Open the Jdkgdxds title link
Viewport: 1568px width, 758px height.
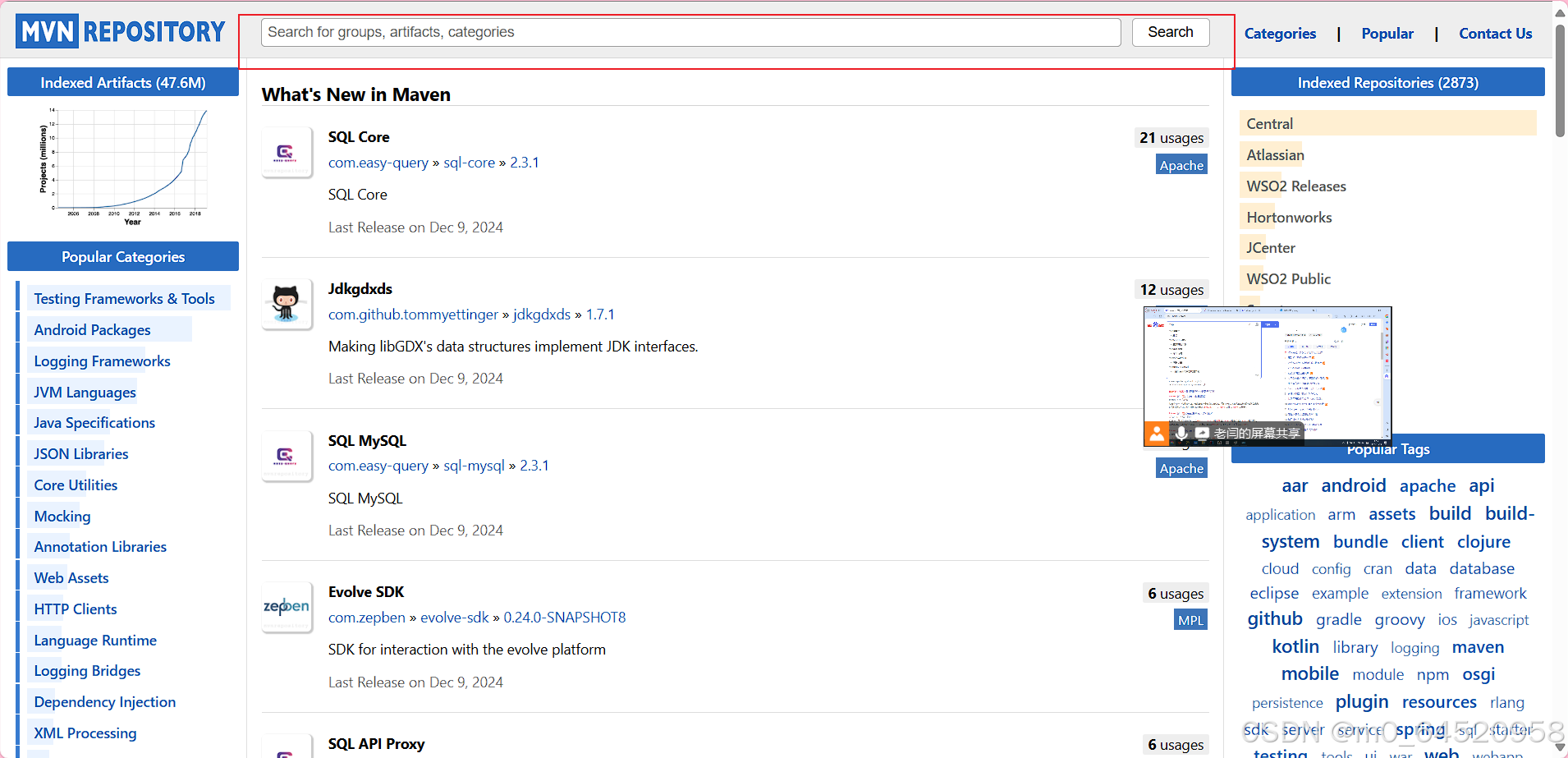(x=360, y=289)
